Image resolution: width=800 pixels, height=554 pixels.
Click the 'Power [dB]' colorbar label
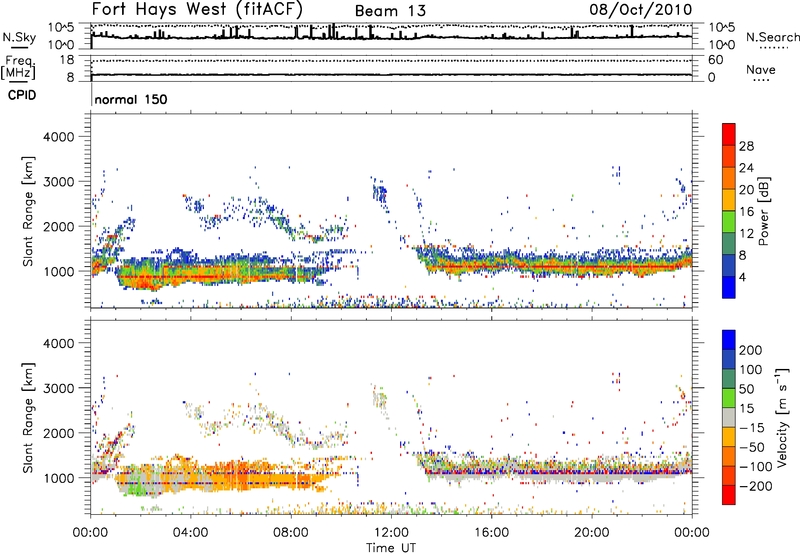coord(763,211)
